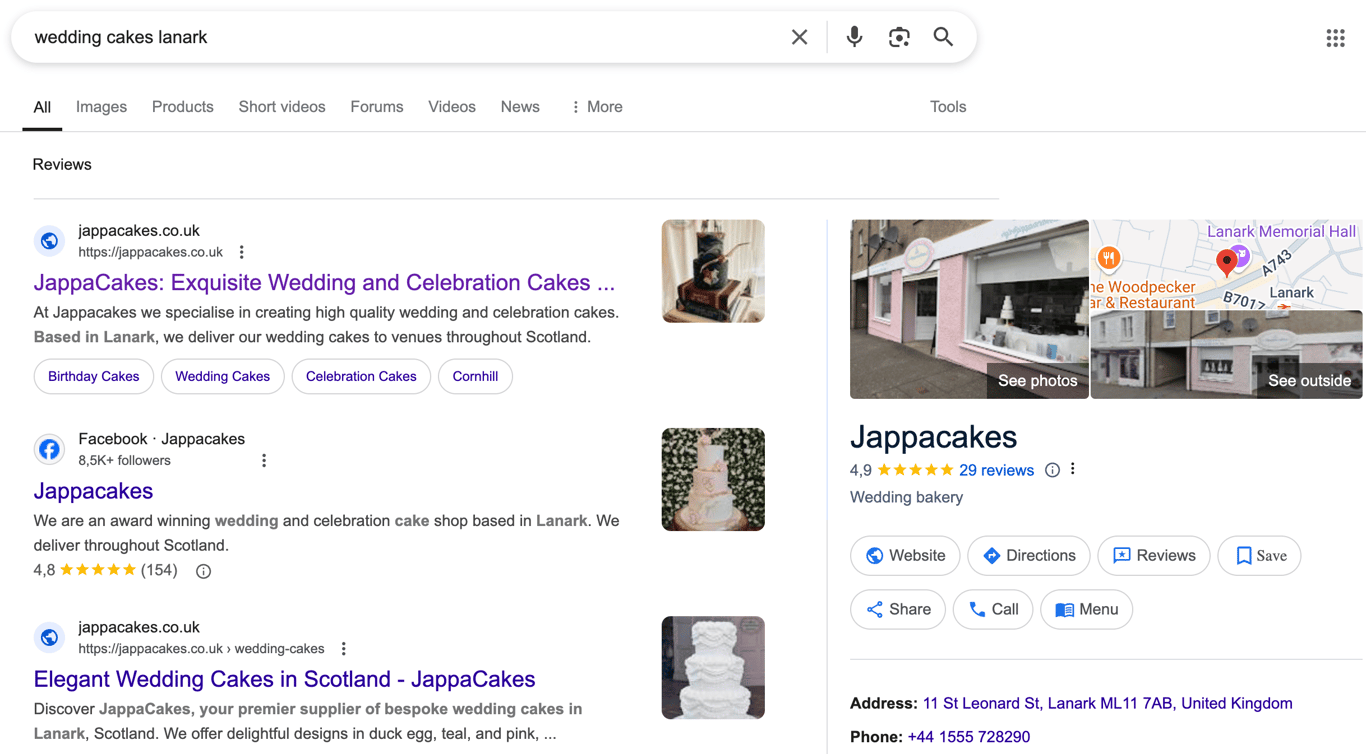Screen dimensions: 1366x754
Task: Switch to the Images tab
Action: (x=101, y=106)
